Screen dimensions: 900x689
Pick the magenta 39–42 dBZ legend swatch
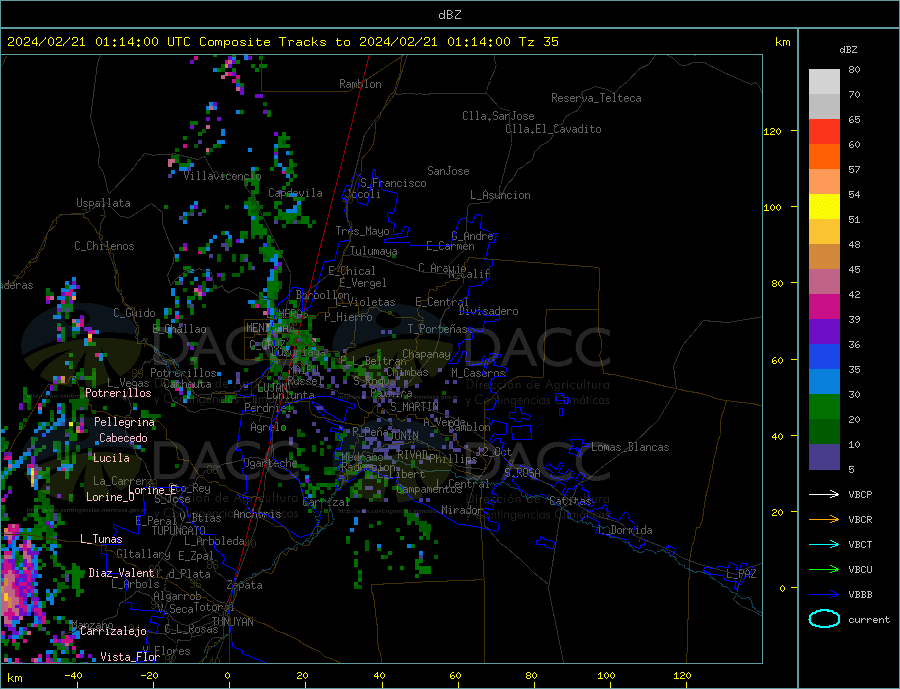pos(824,307)
